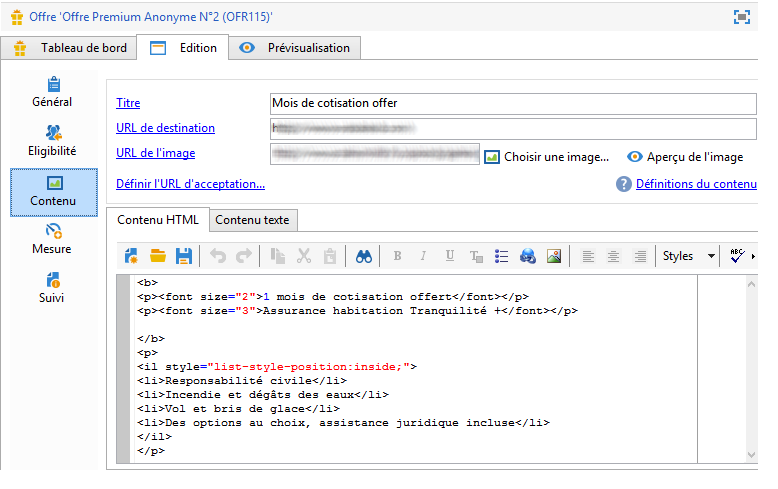Insert an image via toolbar icon
This screenshot has width=778, height=489.
554,256
